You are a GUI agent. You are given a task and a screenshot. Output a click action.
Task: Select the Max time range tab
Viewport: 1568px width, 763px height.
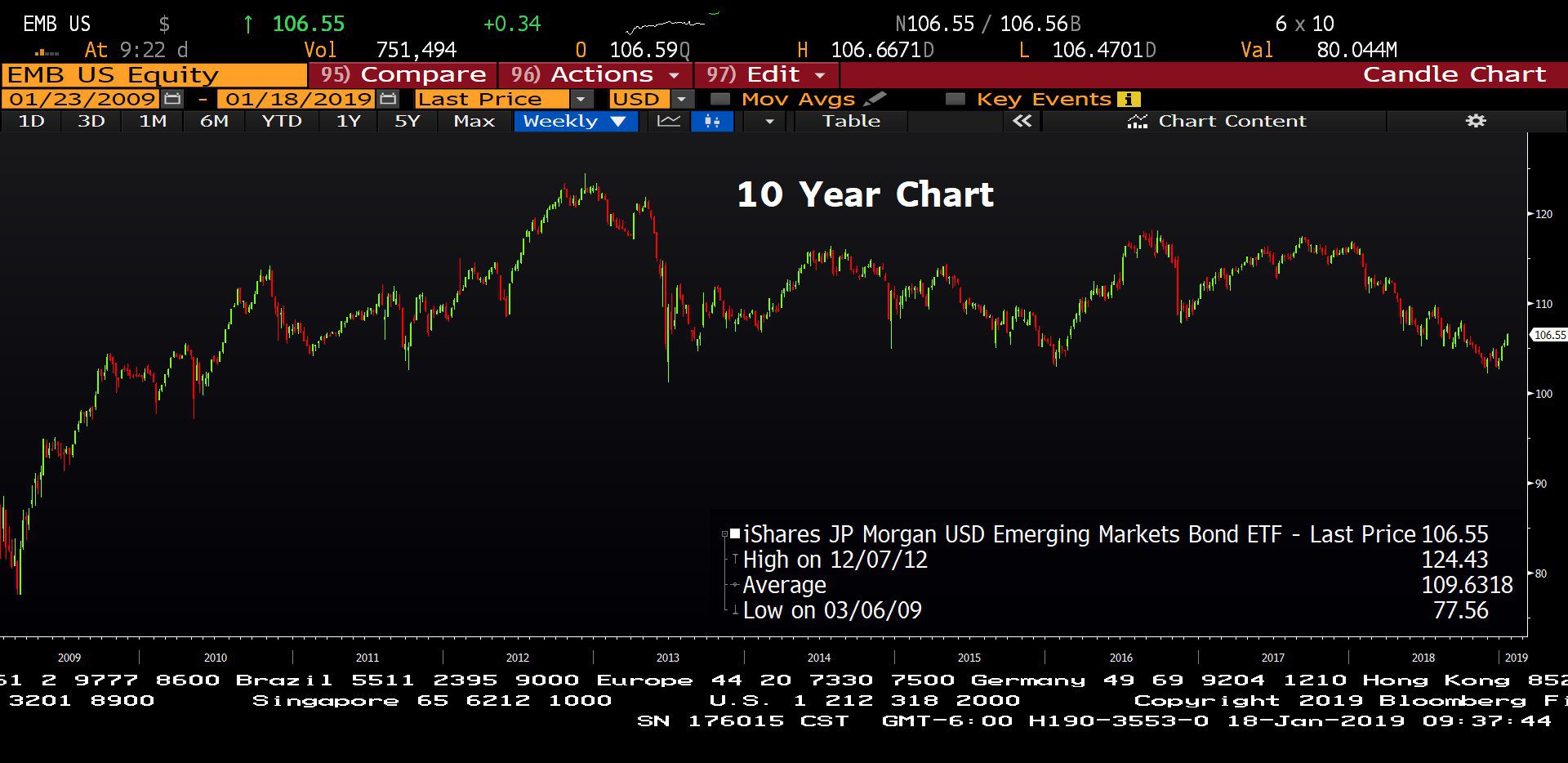coord(474,121)
